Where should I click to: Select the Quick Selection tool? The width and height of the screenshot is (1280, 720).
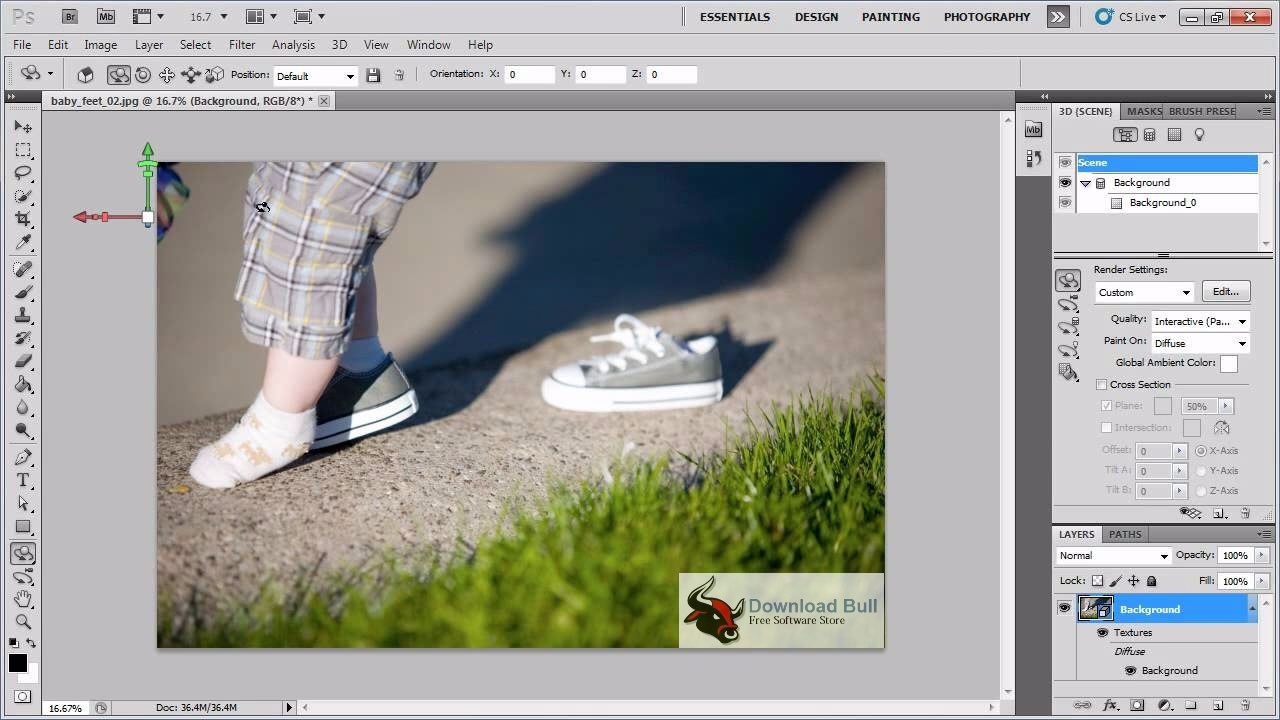point(23,196)
